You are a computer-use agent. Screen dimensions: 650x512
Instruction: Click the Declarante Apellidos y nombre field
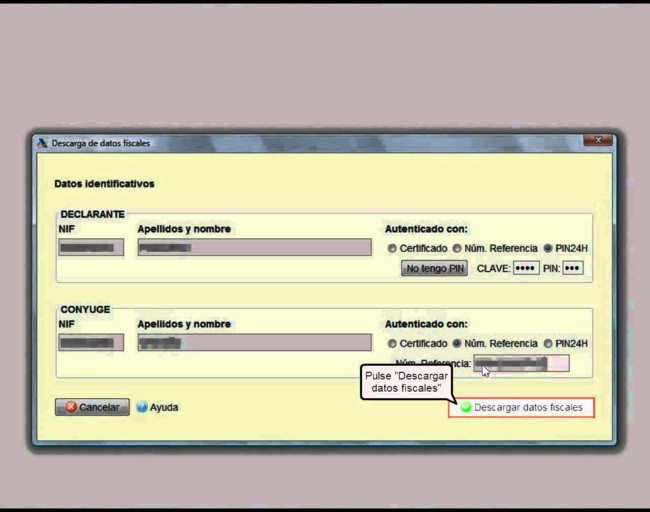254,247
